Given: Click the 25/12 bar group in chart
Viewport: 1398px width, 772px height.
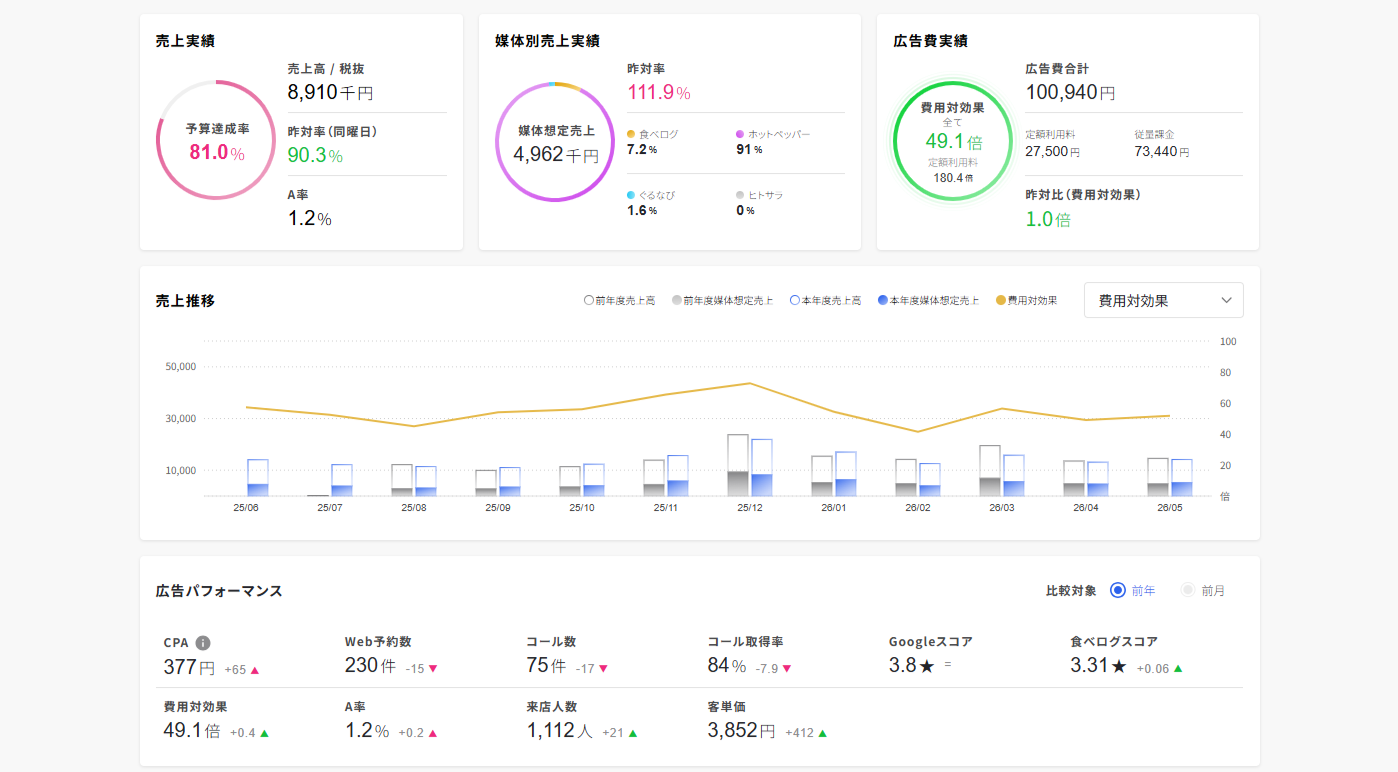Looking at the screenshot, I should 750,465.
